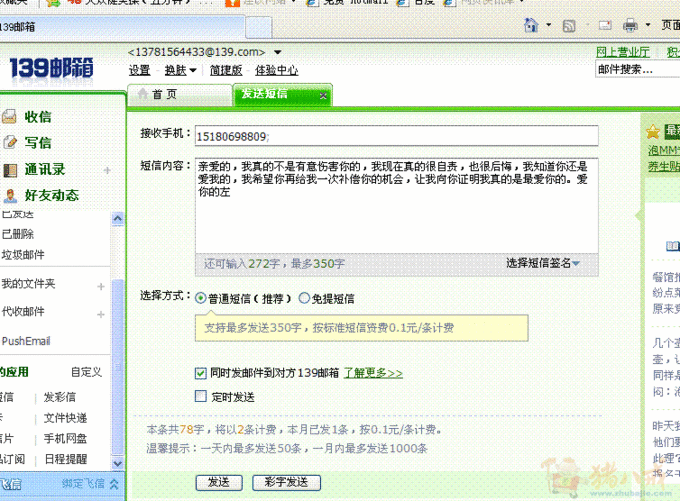The width and height of the screenshot is (680, 501).
Task: Open the 文件快递 application
Action: pos(65,418)
